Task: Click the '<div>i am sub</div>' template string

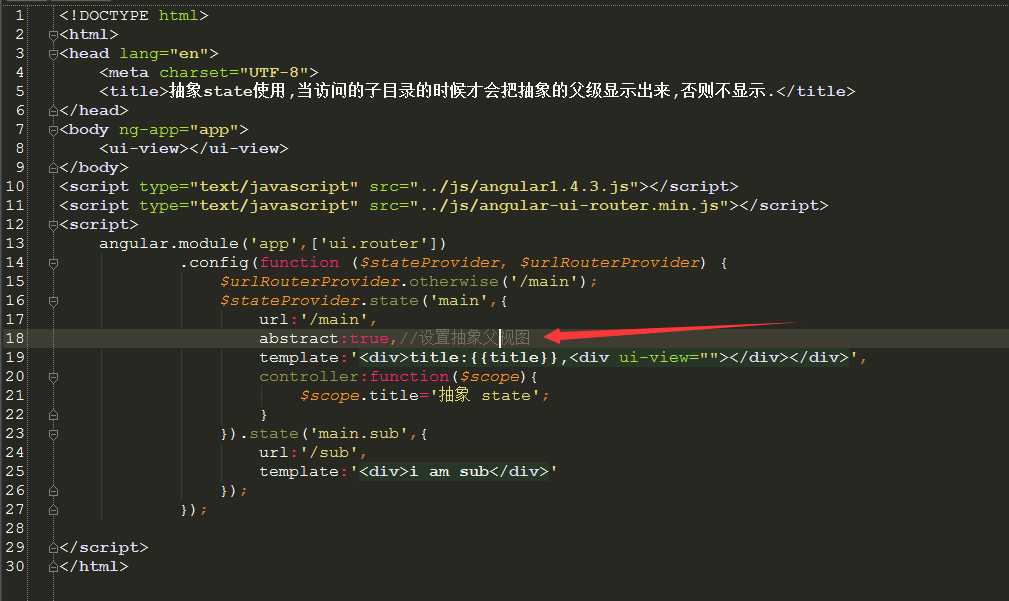Action: pos(454,471)
